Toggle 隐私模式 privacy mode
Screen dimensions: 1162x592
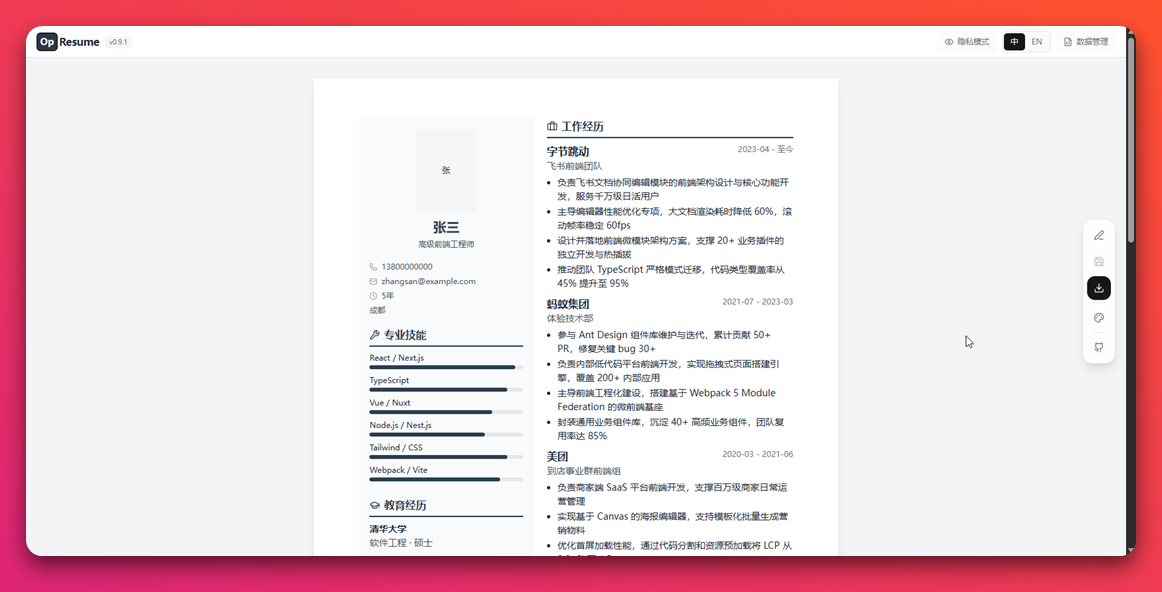966,41
